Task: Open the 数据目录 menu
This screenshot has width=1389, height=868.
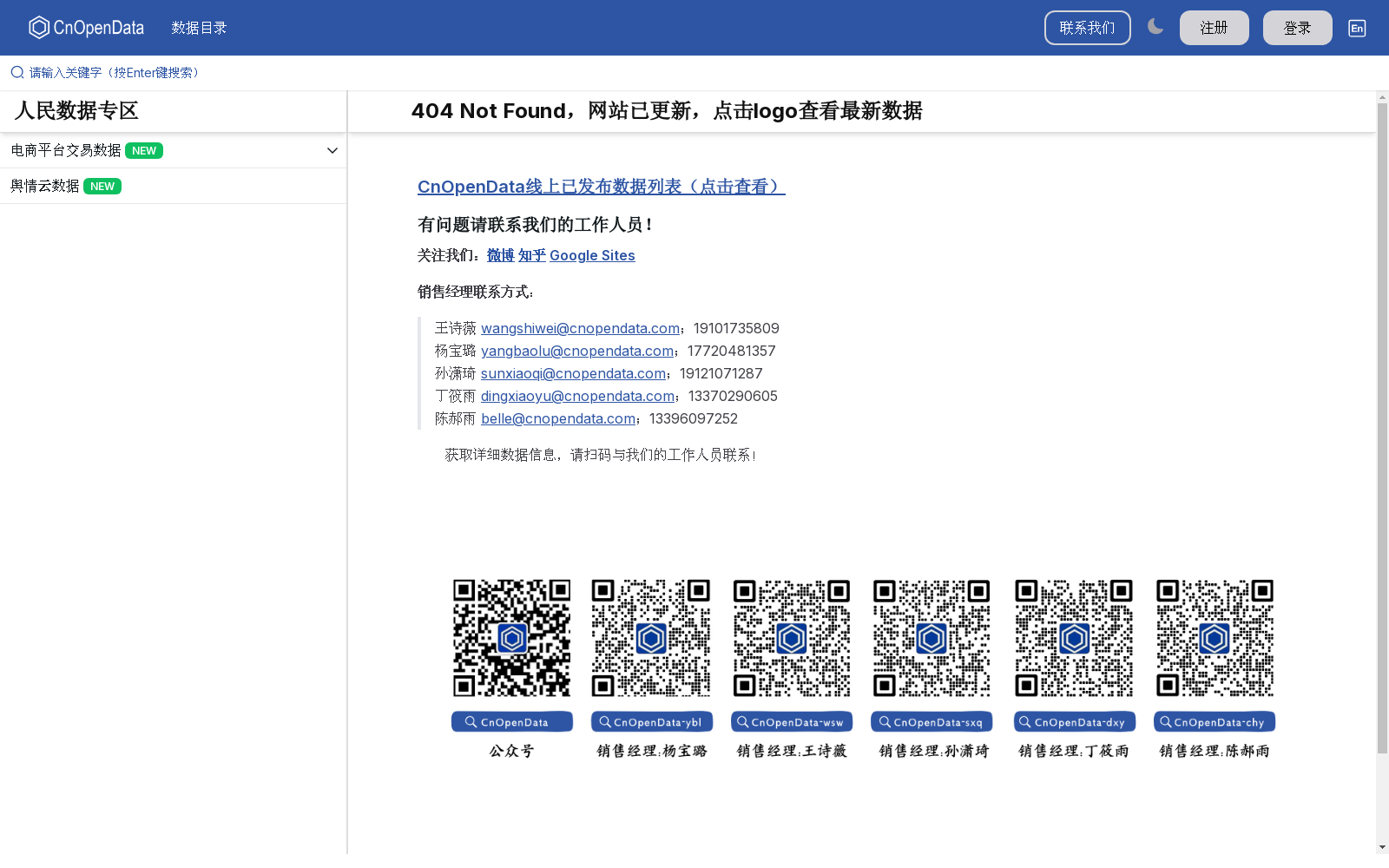Action: pyautogui.click(x=199, y=28)
